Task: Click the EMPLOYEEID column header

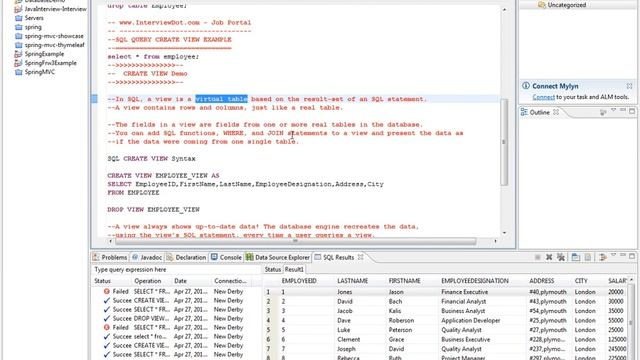Action: coord(299,281)
